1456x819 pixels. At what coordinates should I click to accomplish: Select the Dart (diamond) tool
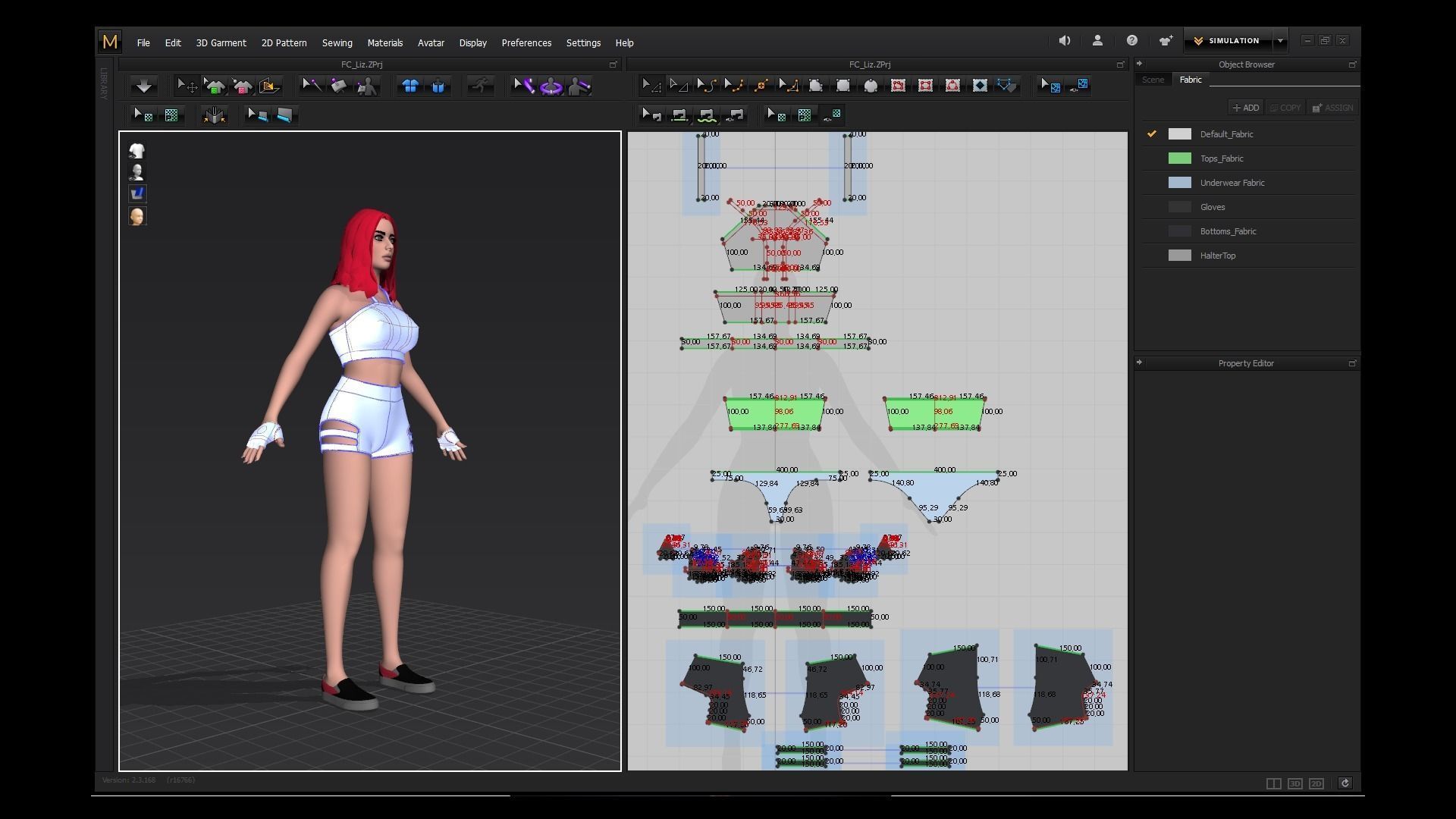point(980,86)
